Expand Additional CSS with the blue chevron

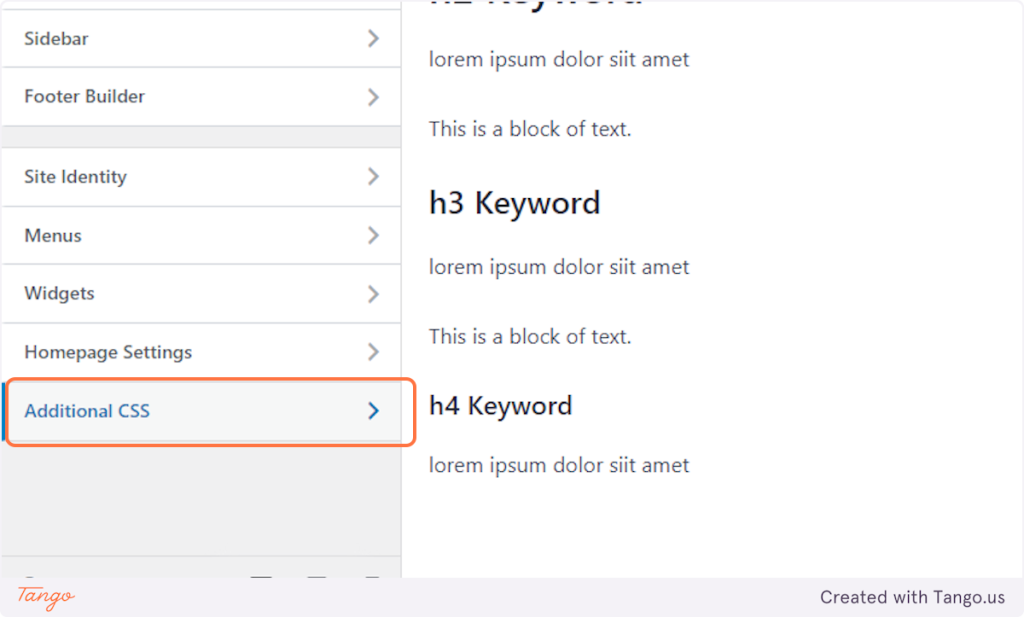click(x=373, y=411)
